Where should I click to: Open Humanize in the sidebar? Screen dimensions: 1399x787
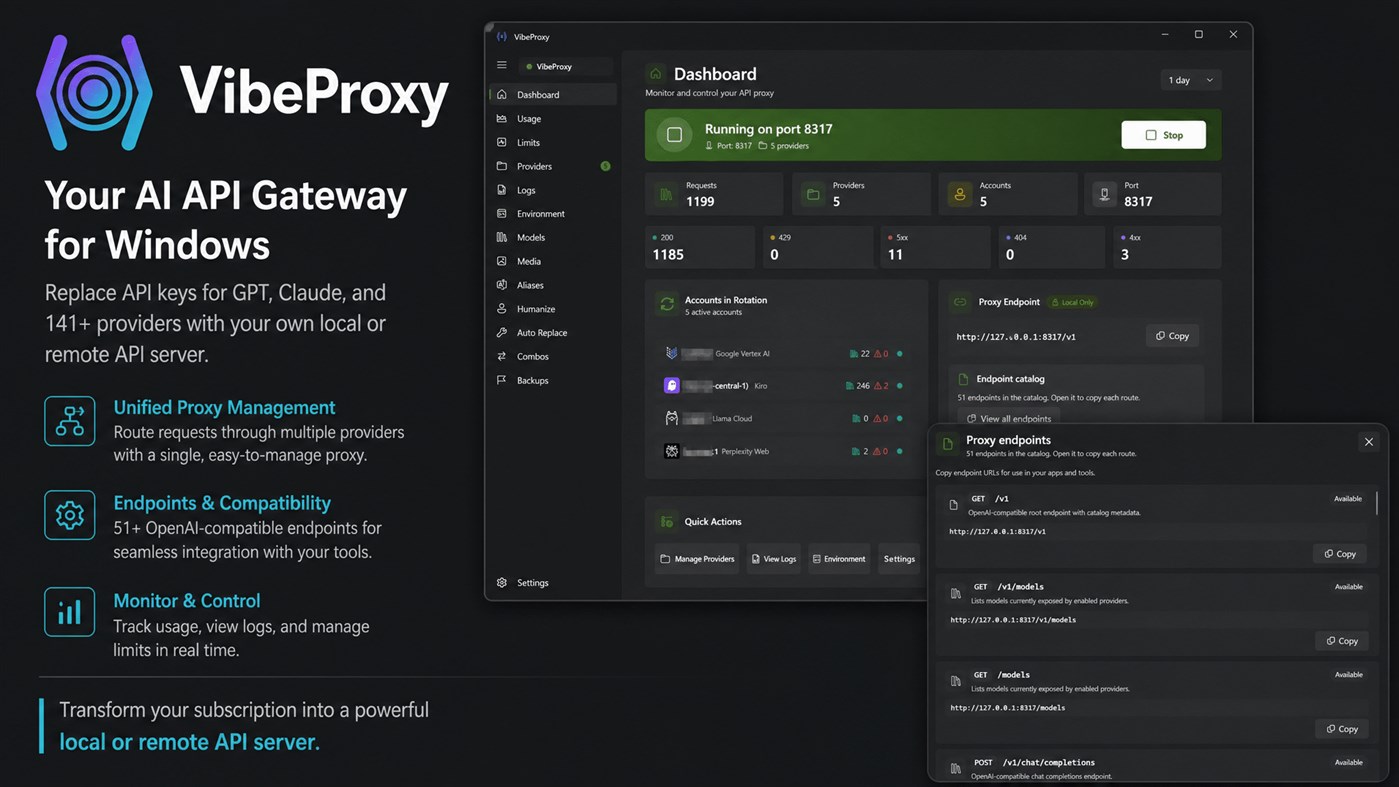(x=552, y=309)
